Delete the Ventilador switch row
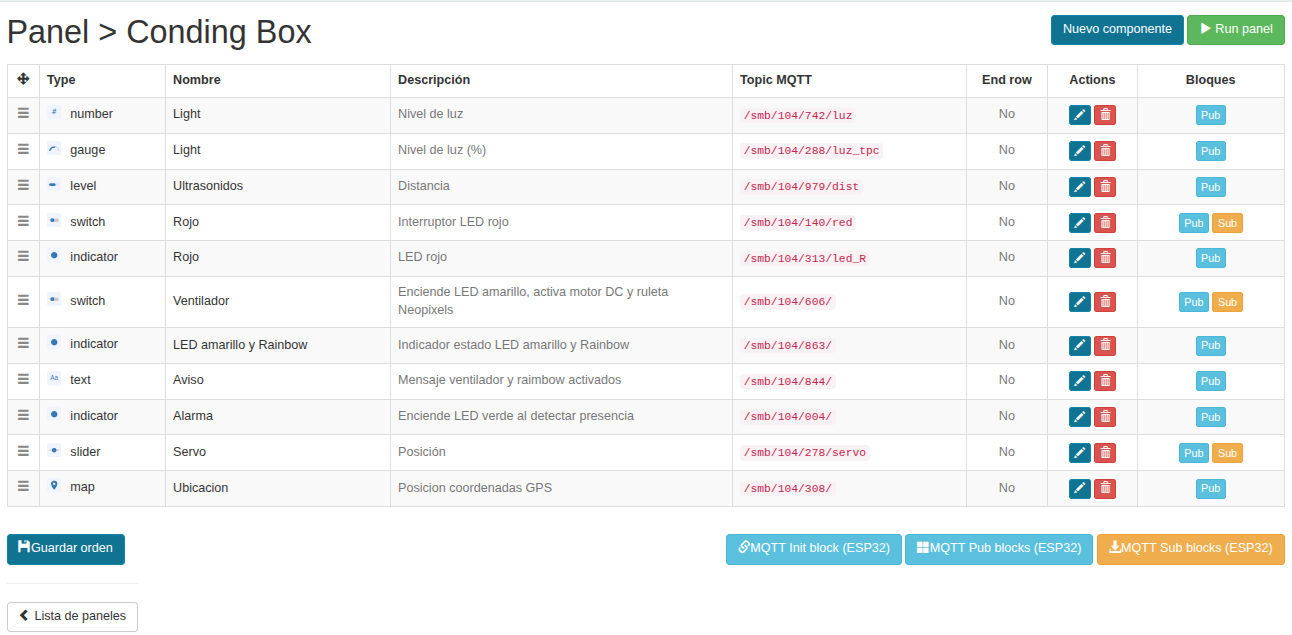1292x635 pixels. pyautogui.click(x=1105, y=302)
